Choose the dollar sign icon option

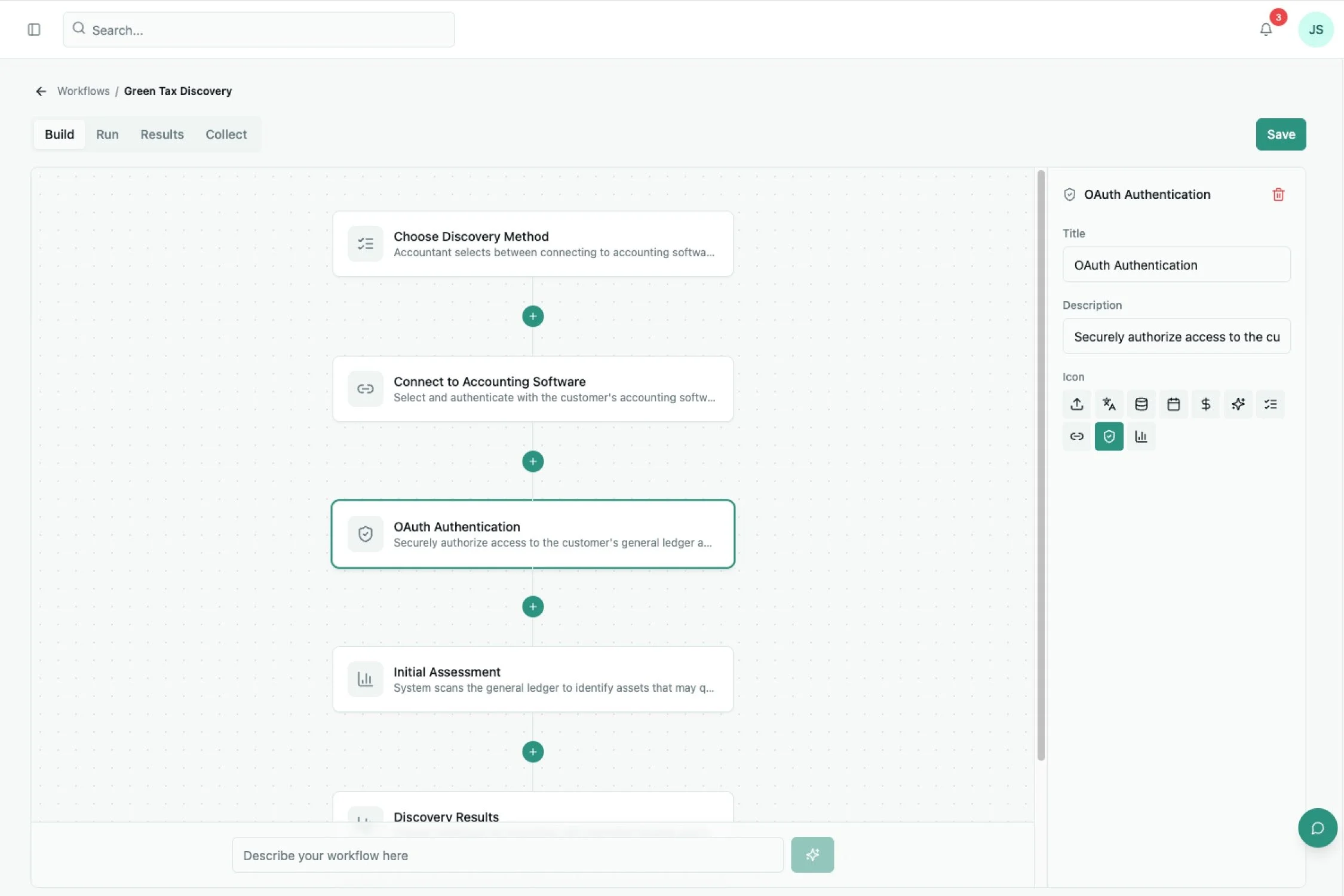1205,404
